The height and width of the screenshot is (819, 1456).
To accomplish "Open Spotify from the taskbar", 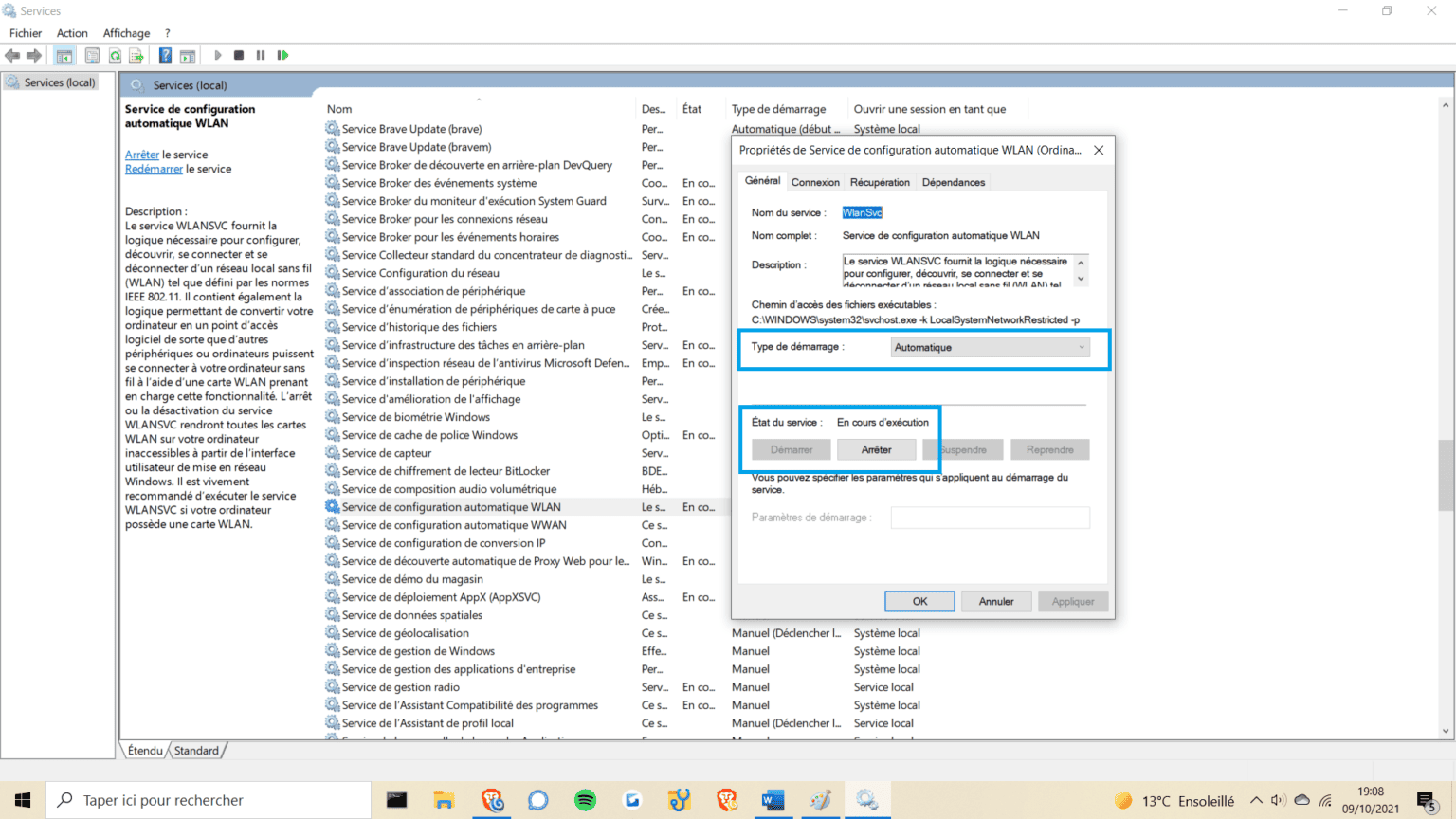I will pyautogui.click(x=586, y=800).
